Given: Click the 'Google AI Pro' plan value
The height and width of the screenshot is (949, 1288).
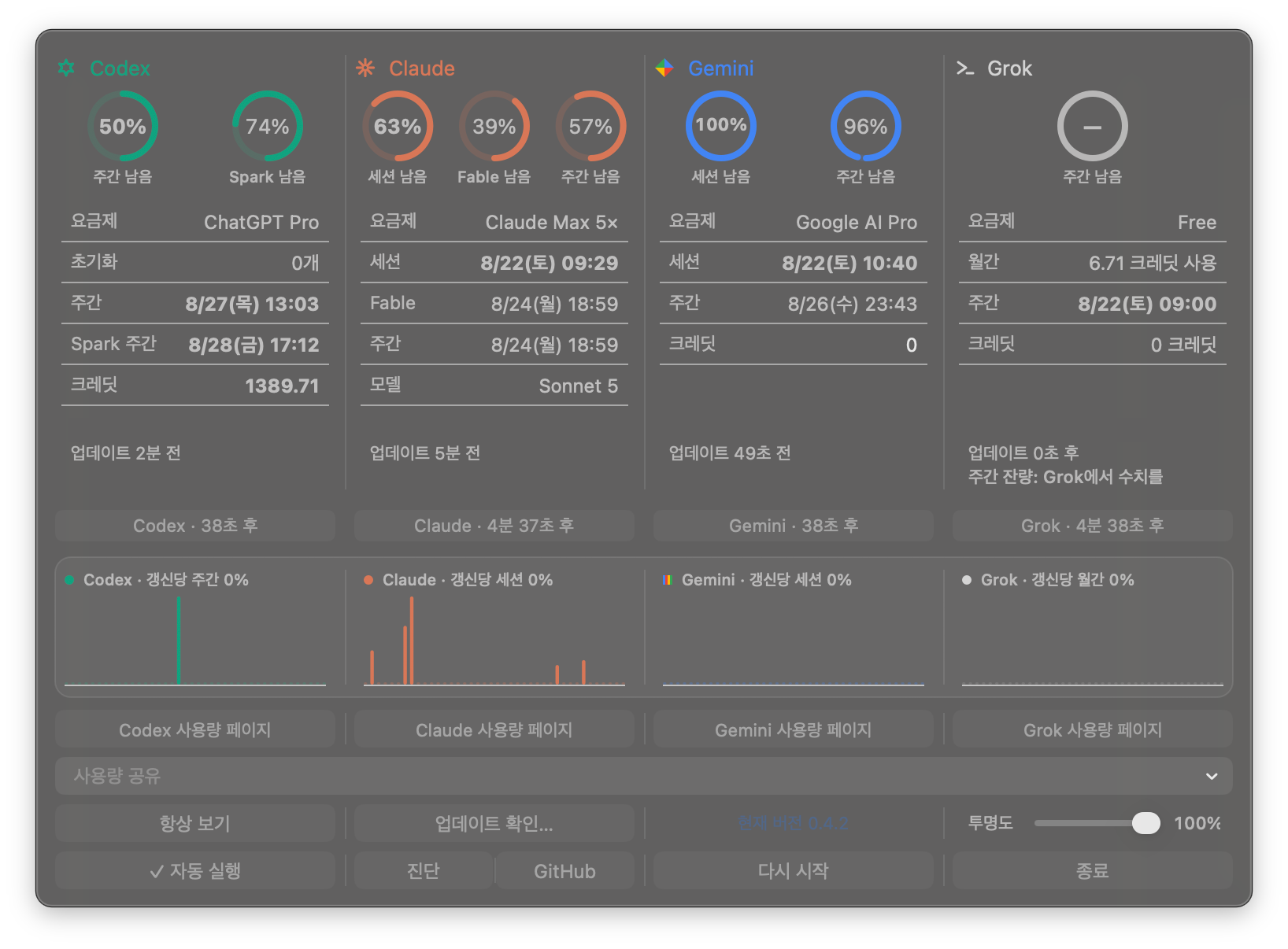Looking at the screenshot, I should coord(857,223).
